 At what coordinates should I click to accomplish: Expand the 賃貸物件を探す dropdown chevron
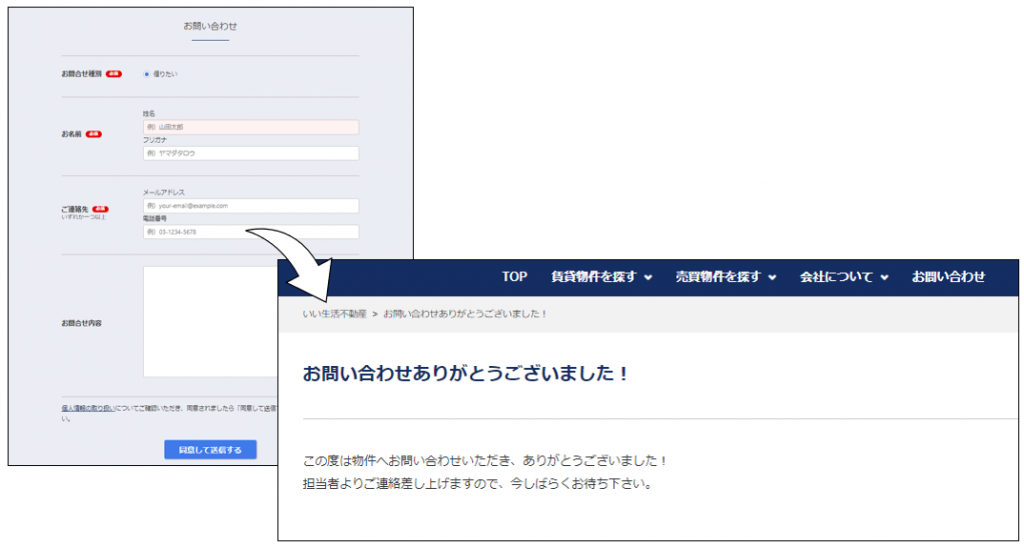(648, 278)
